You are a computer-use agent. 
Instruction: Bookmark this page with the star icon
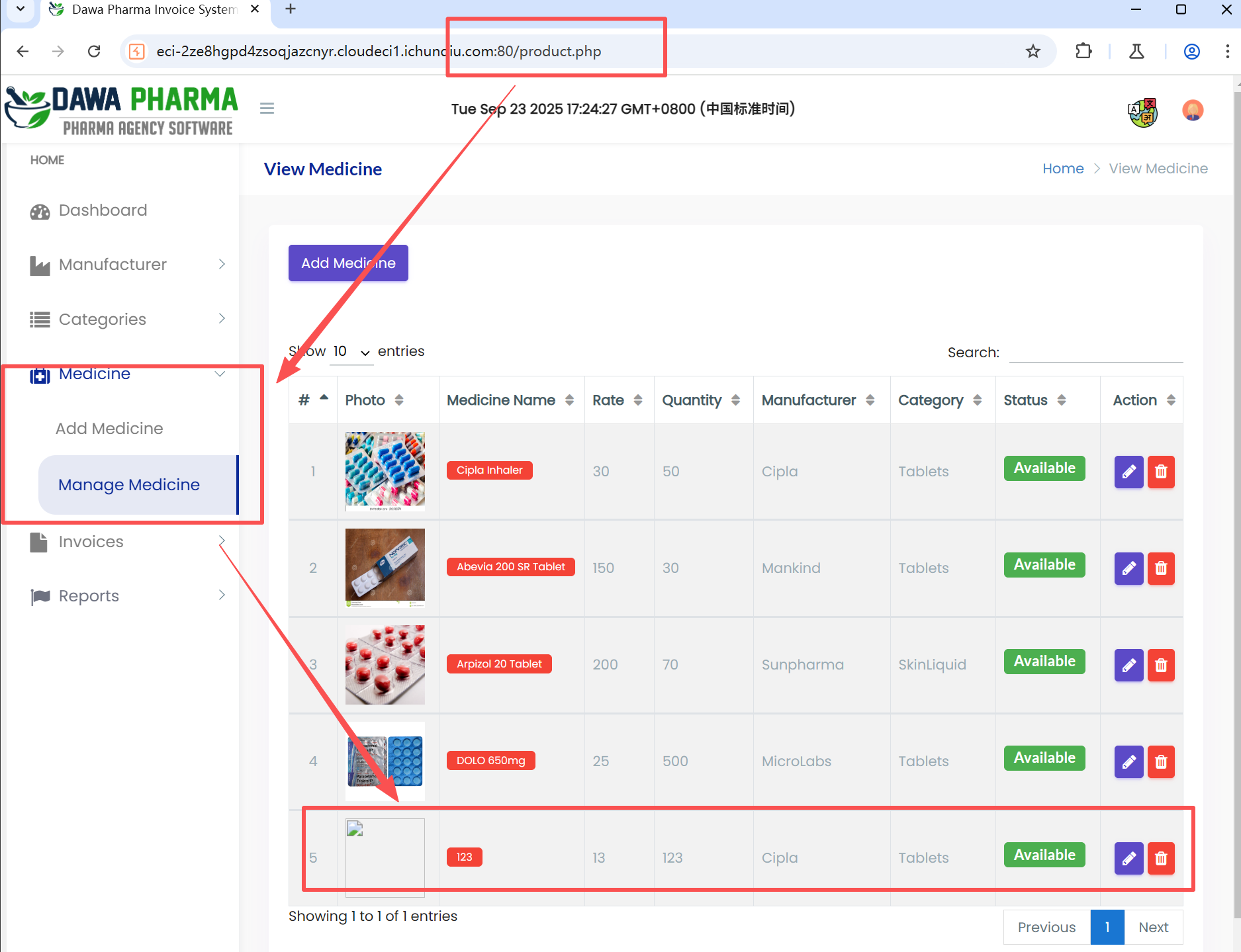click(x=1033, y=51)
